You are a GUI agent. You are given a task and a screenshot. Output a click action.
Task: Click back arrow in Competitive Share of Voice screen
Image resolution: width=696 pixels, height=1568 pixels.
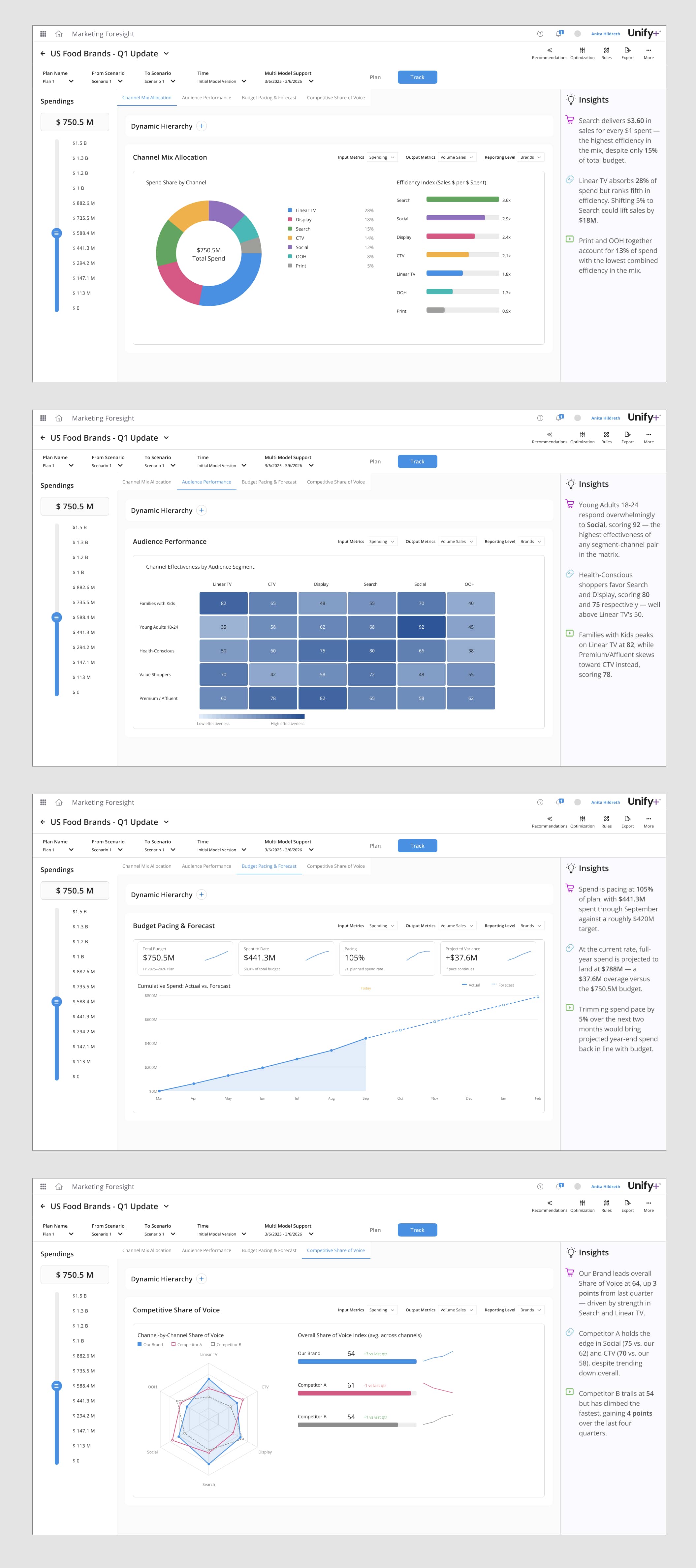pos(43,1206)
